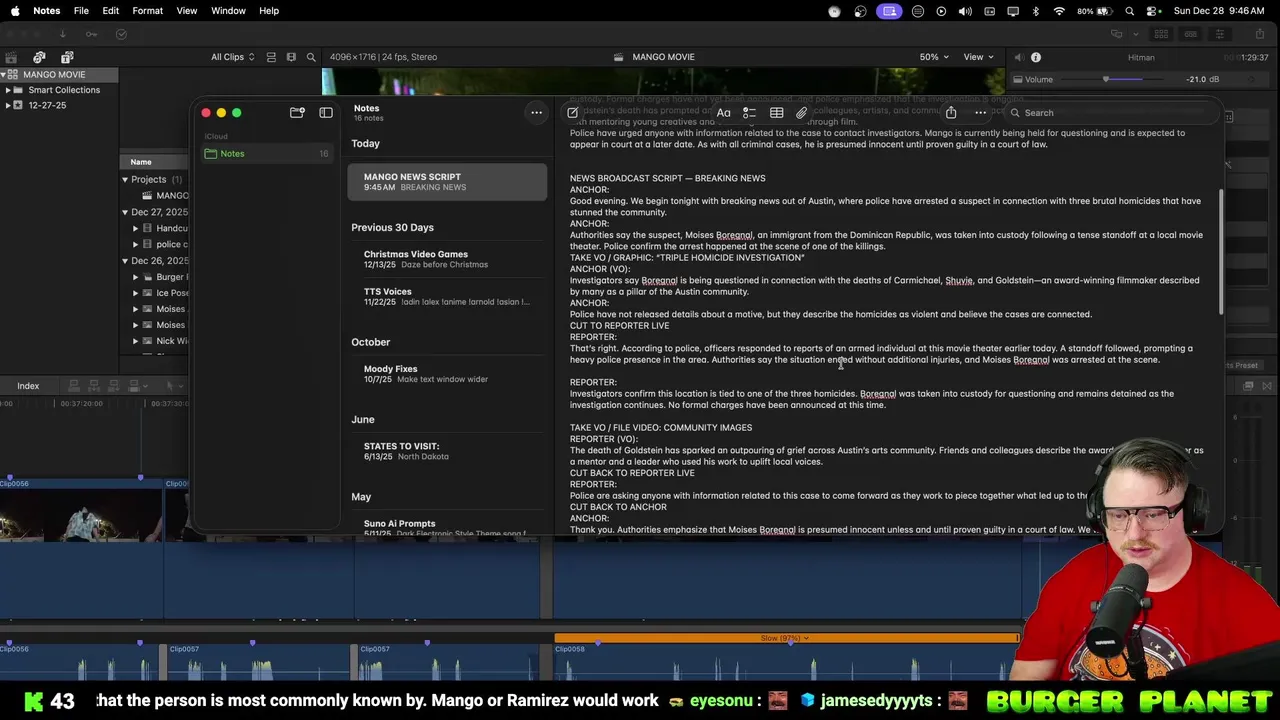Image resolution: width=1280 pixels, height=720 pixels.
Task: Open the View menu in menu bar
Action: click(186, 11)
